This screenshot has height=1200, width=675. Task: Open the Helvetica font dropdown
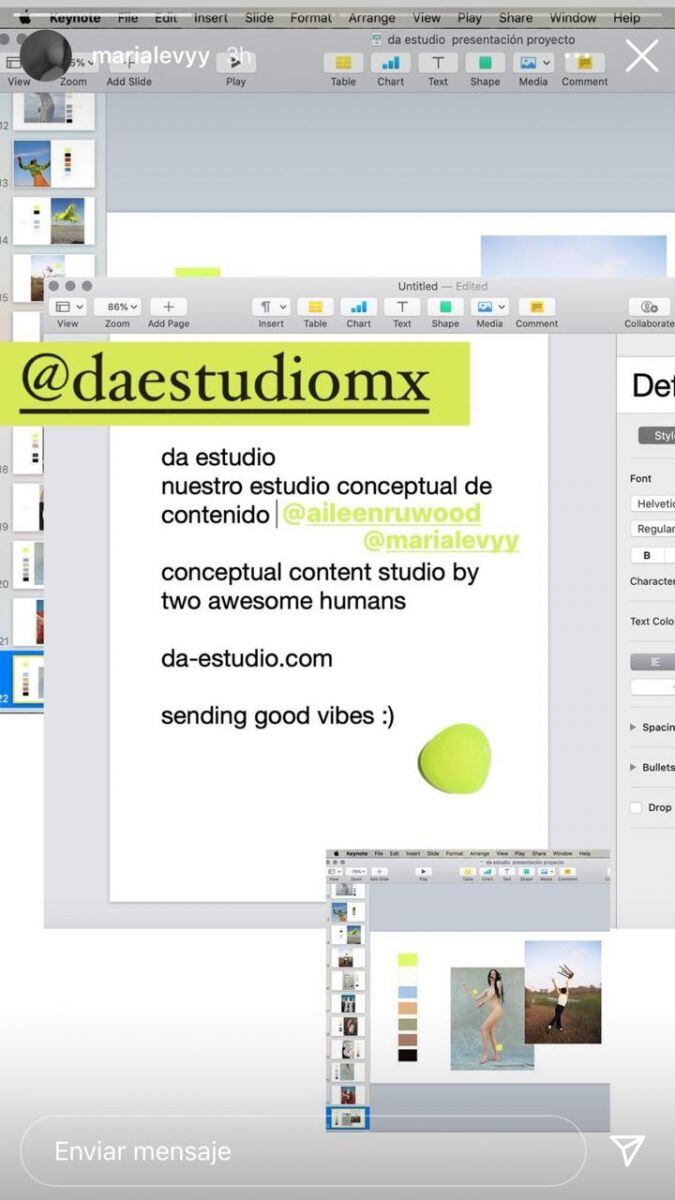tap(654, 504)
